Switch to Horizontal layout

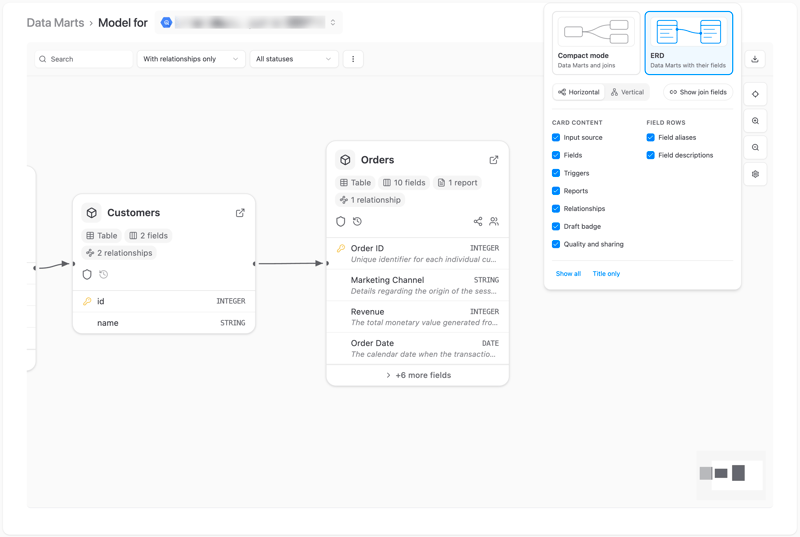pyautogui.click(x=579, y=92)
